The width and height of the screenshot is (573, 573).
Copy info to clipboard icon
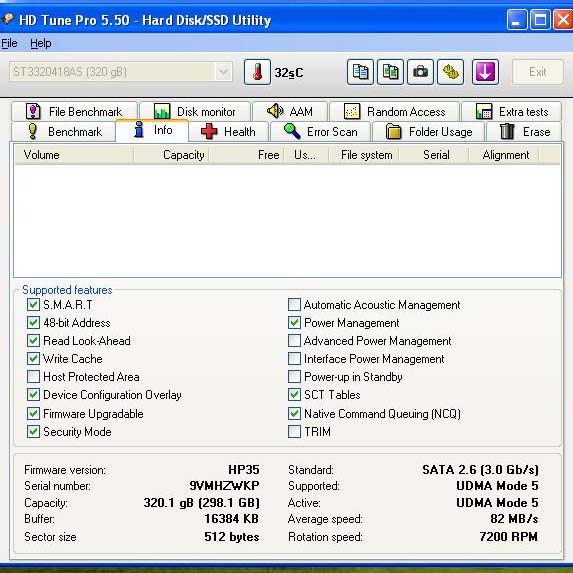point(360,72)
